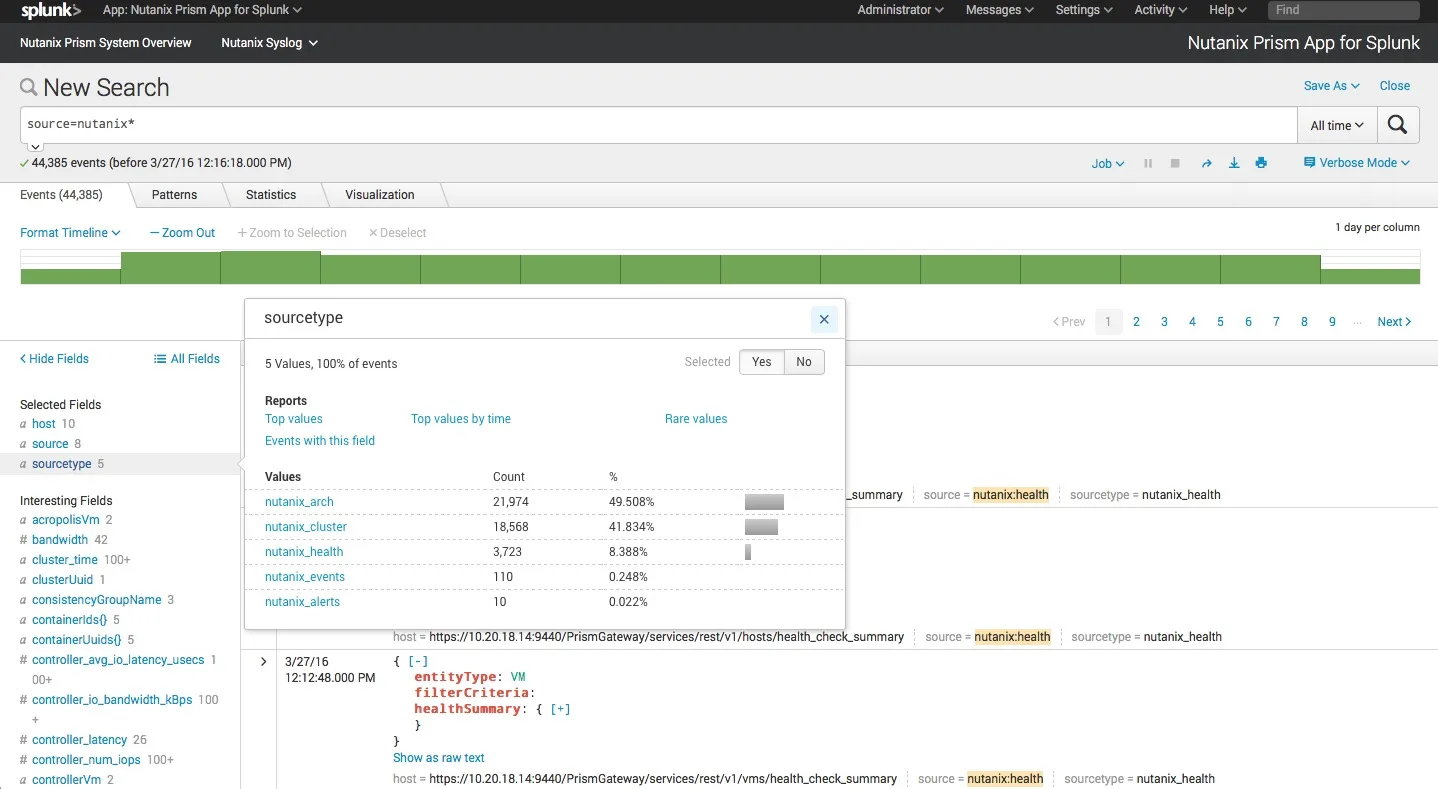Click the export results download icon

point(1234,163)
